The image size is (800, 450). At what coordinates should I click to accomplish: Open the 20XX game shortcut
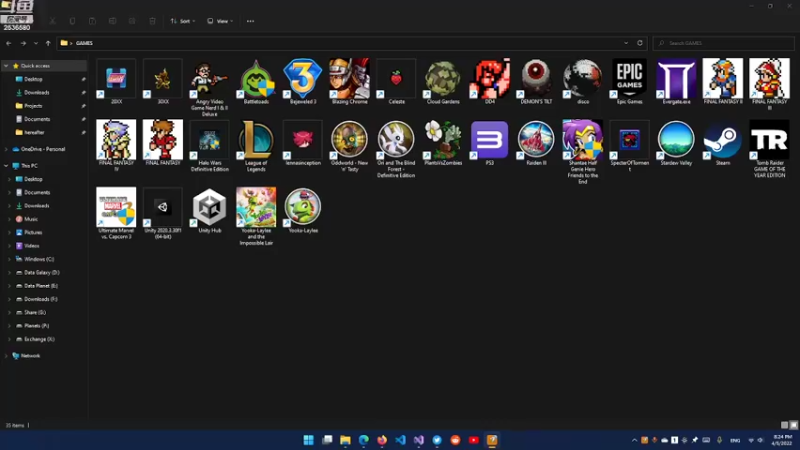point(116,82)
